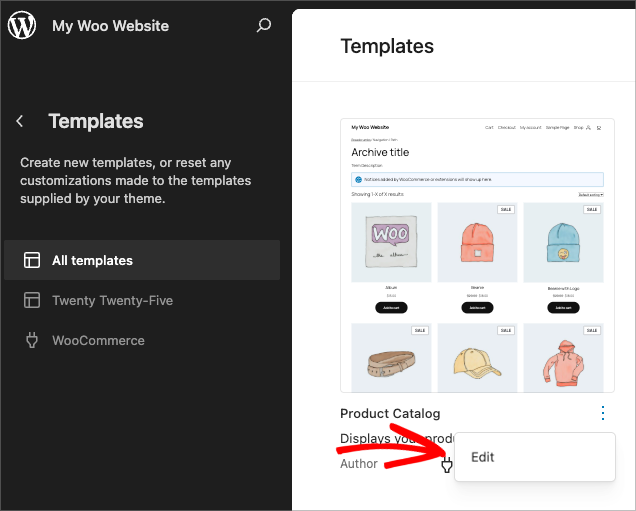Click the Product Catalog title link
The width and height of the screenshot is (636, 511).
[x=390, y=414]
